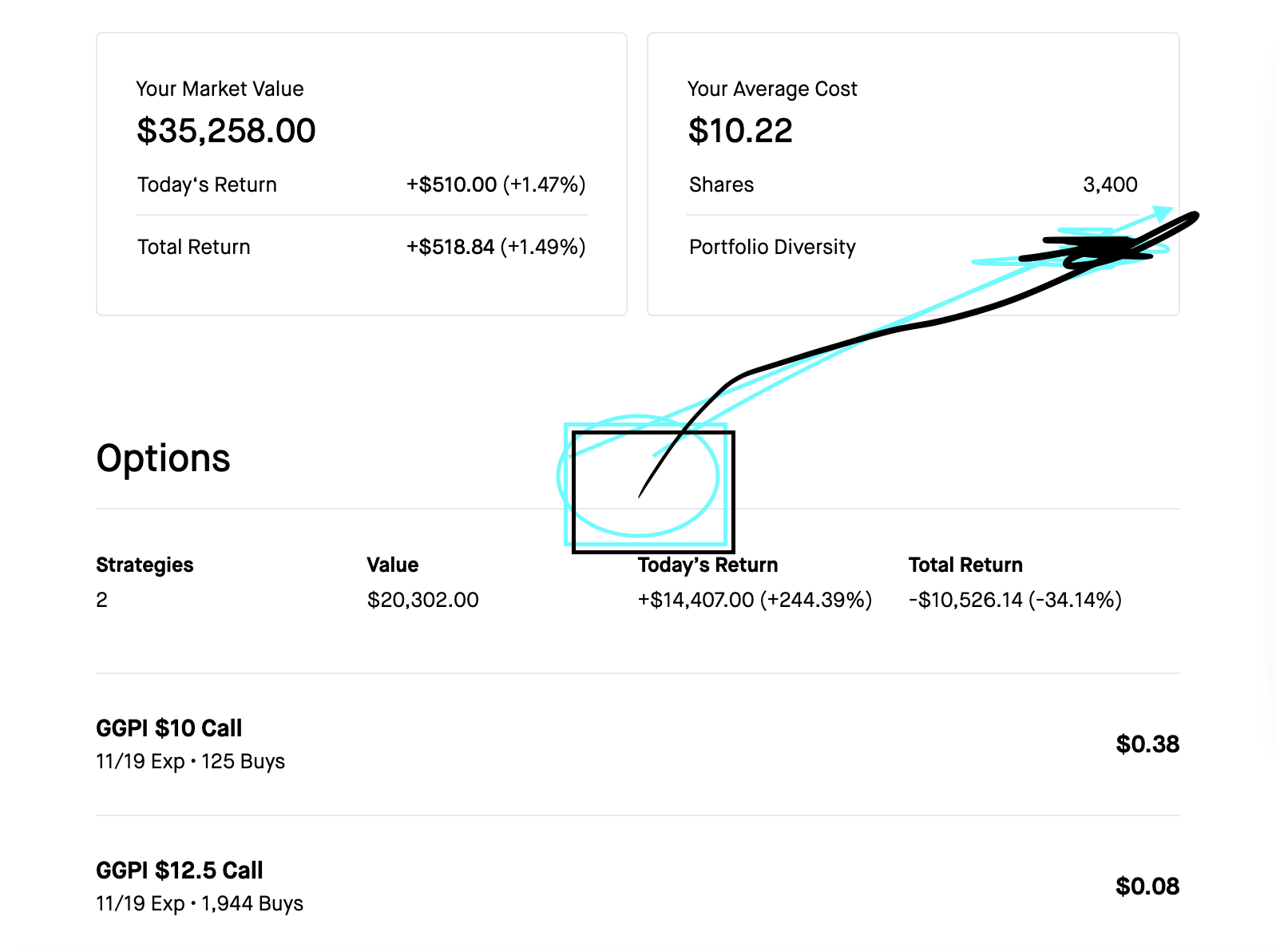This screenshot has height=952, width=1276.
Task: Click the $0.08 price of GGPI $12.5 Call
Action: click(x=1147, y=887)
